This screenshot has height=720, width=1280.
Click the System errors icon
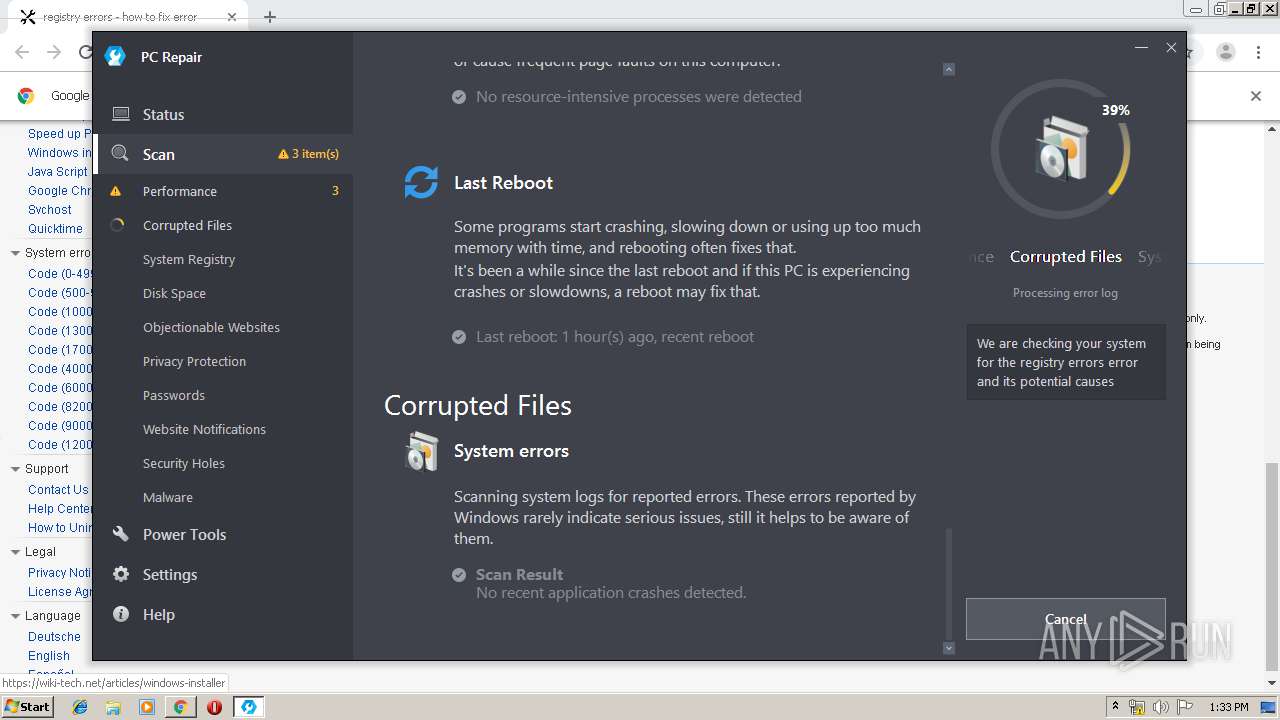421,451
